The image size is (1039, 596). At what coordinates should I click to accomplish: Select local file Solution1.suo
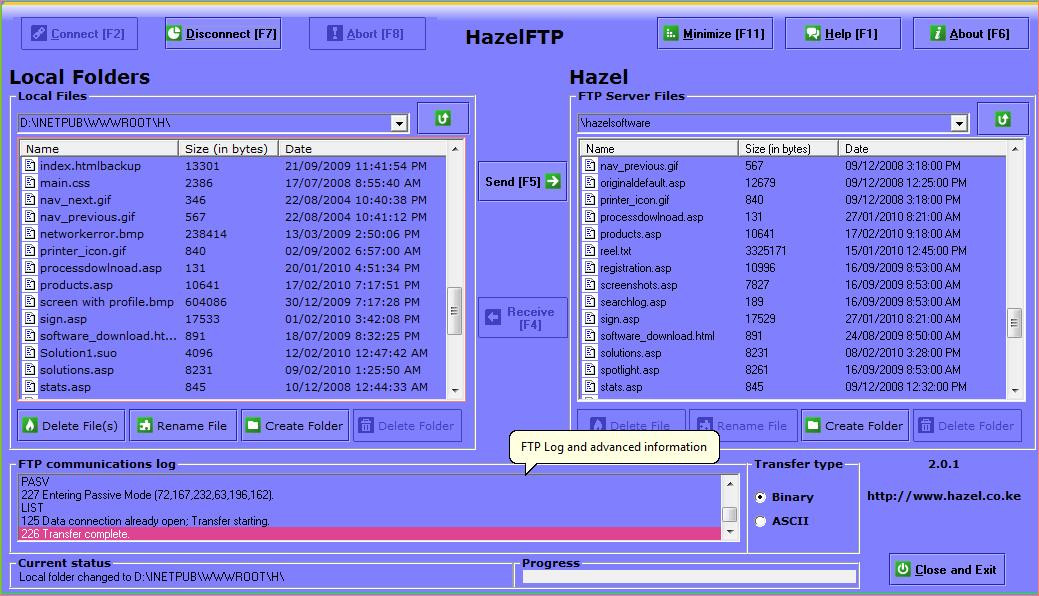coord(78,353)
